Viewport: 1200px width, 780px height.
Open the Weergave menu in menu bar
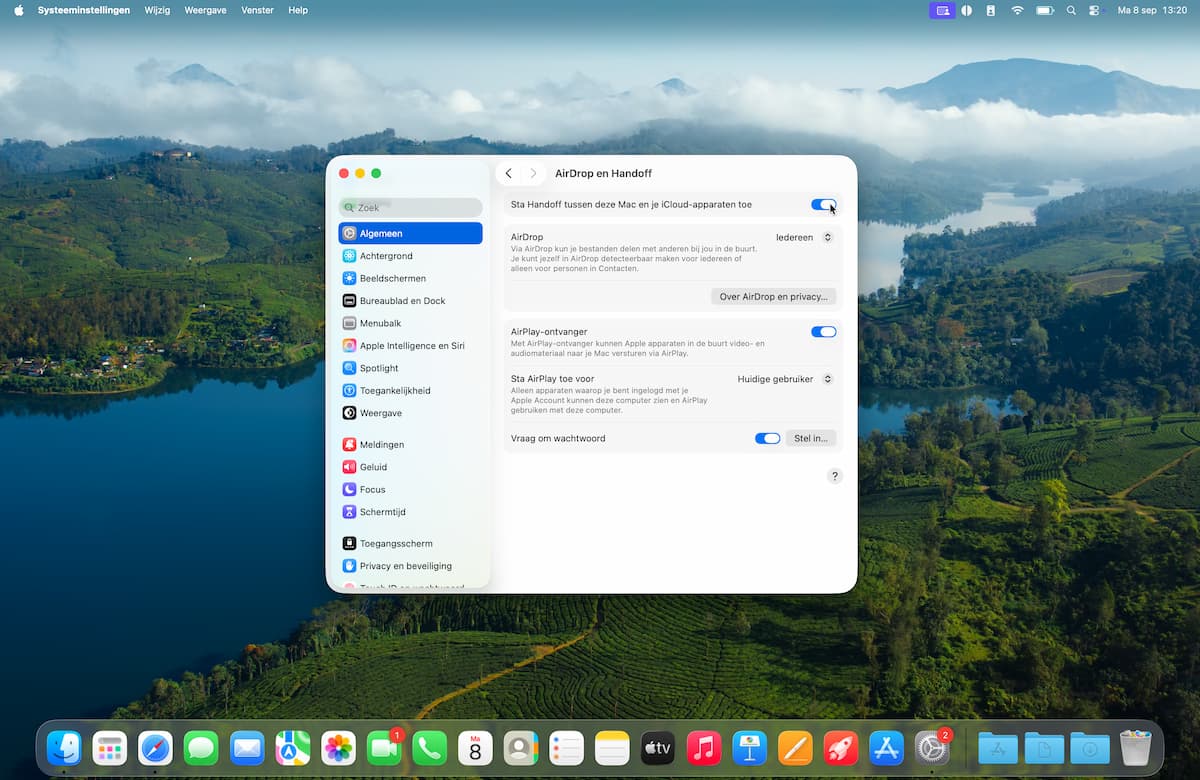205,10
